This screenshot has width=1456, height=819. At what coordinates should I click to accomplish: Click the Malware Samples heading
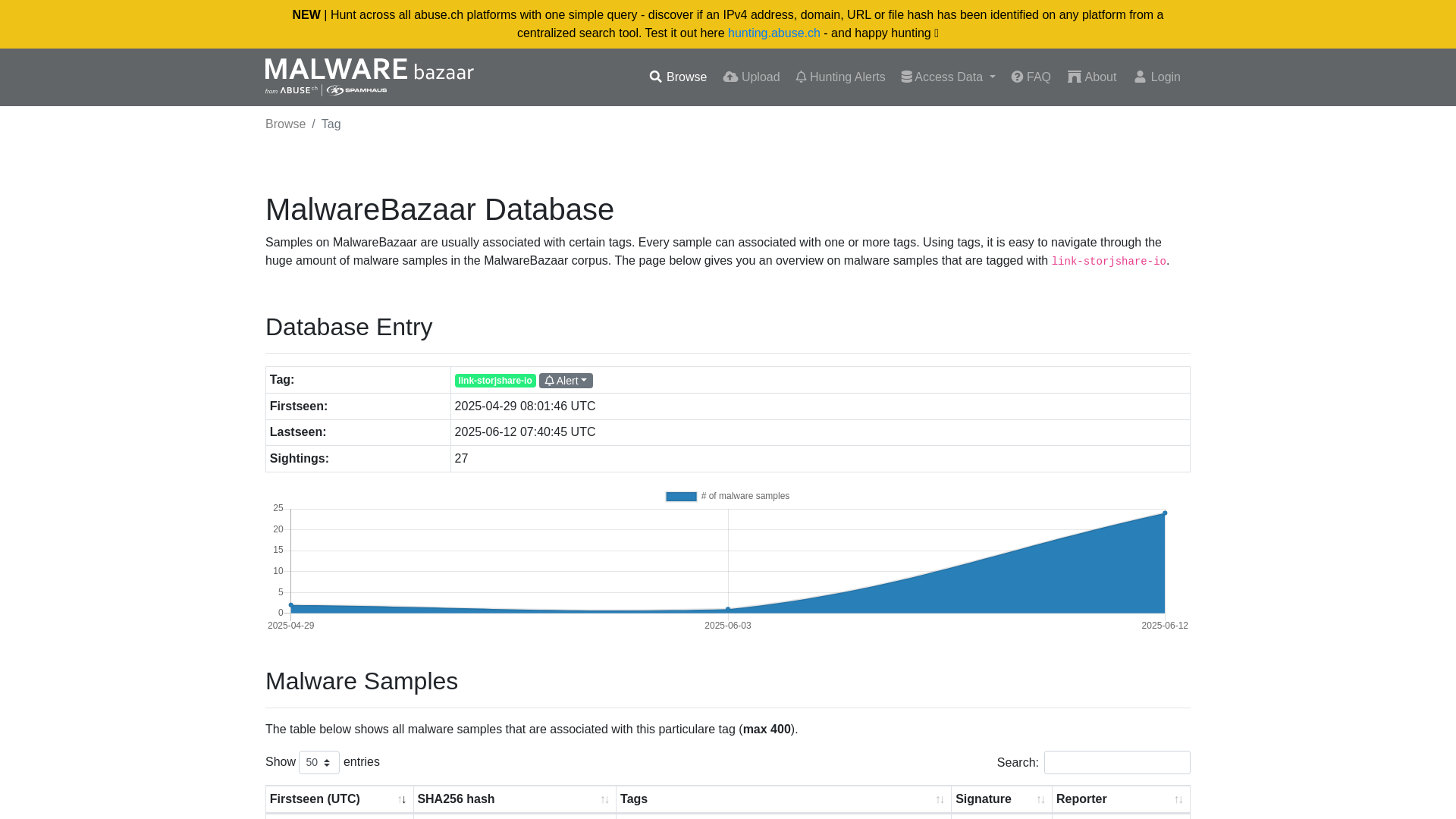pos(362,682)
